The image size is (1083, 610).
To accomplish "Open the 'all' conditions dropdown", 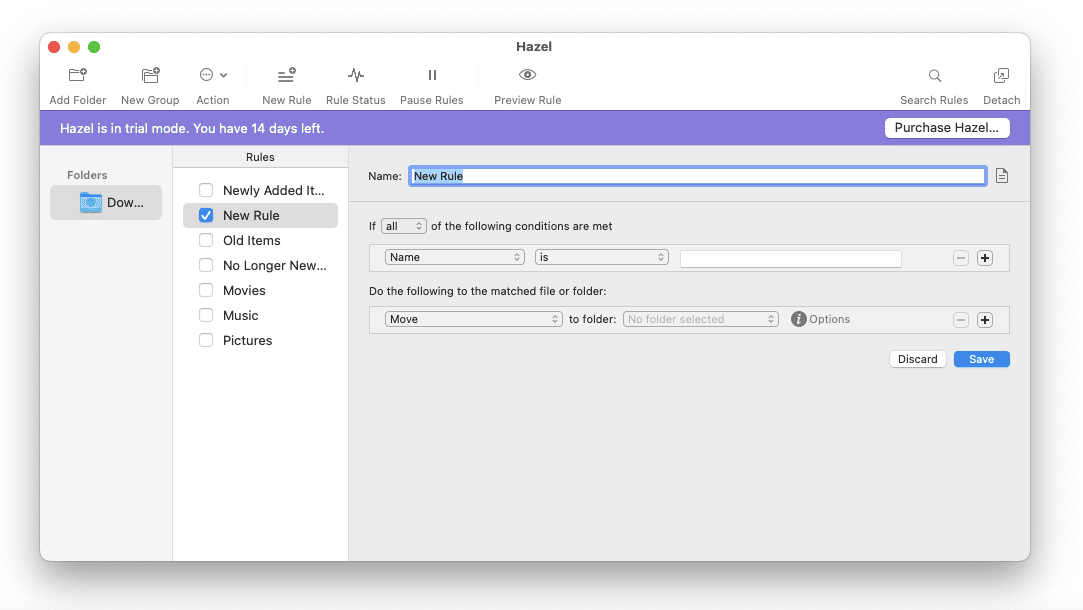I will (403, 226).
